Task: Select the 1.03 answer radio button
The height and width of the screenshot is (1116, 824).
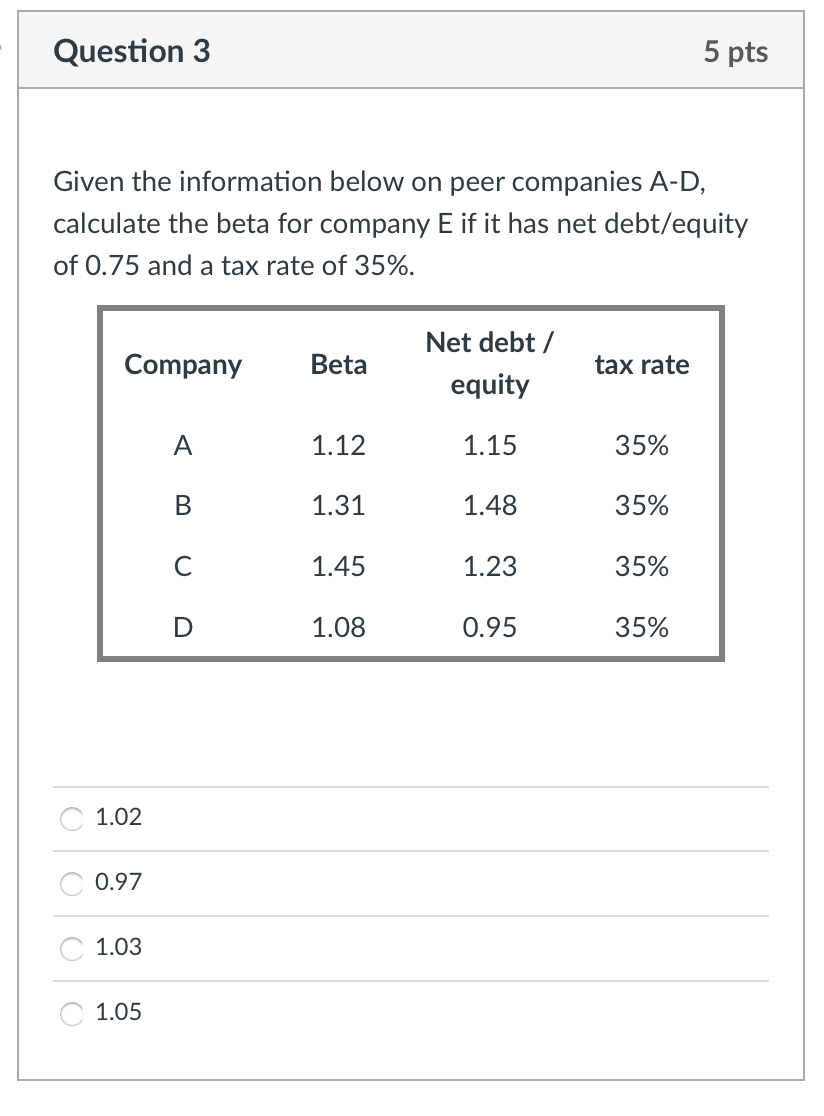Action: click(70, 948)
